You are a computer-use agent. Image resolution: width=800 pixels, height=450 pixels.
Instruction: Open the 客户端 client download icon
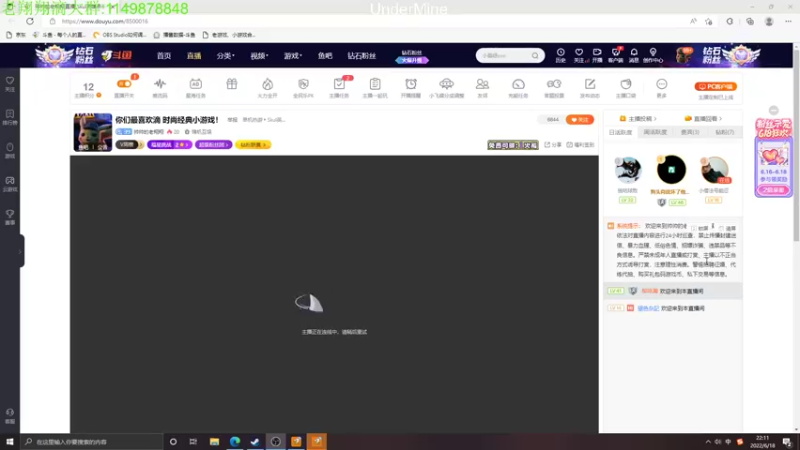point(615,55)
